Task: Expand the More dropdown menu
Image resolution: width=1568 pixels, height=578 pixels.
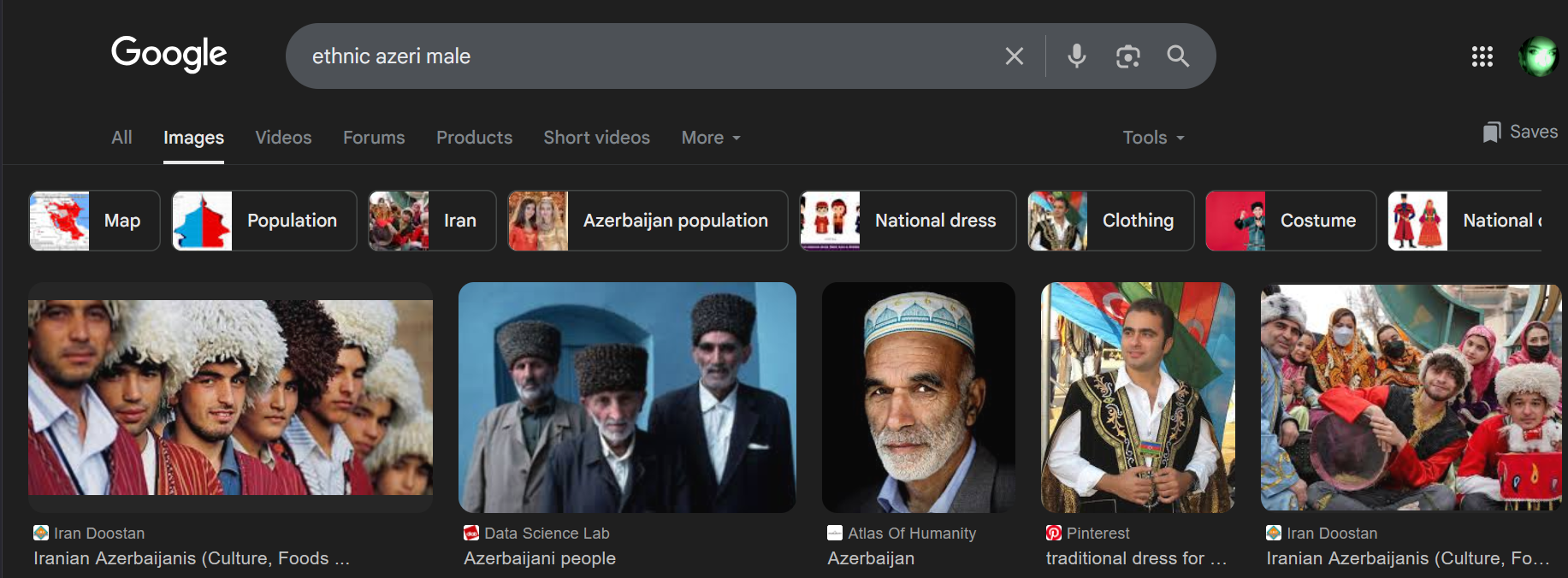Action: pos(710,138)
